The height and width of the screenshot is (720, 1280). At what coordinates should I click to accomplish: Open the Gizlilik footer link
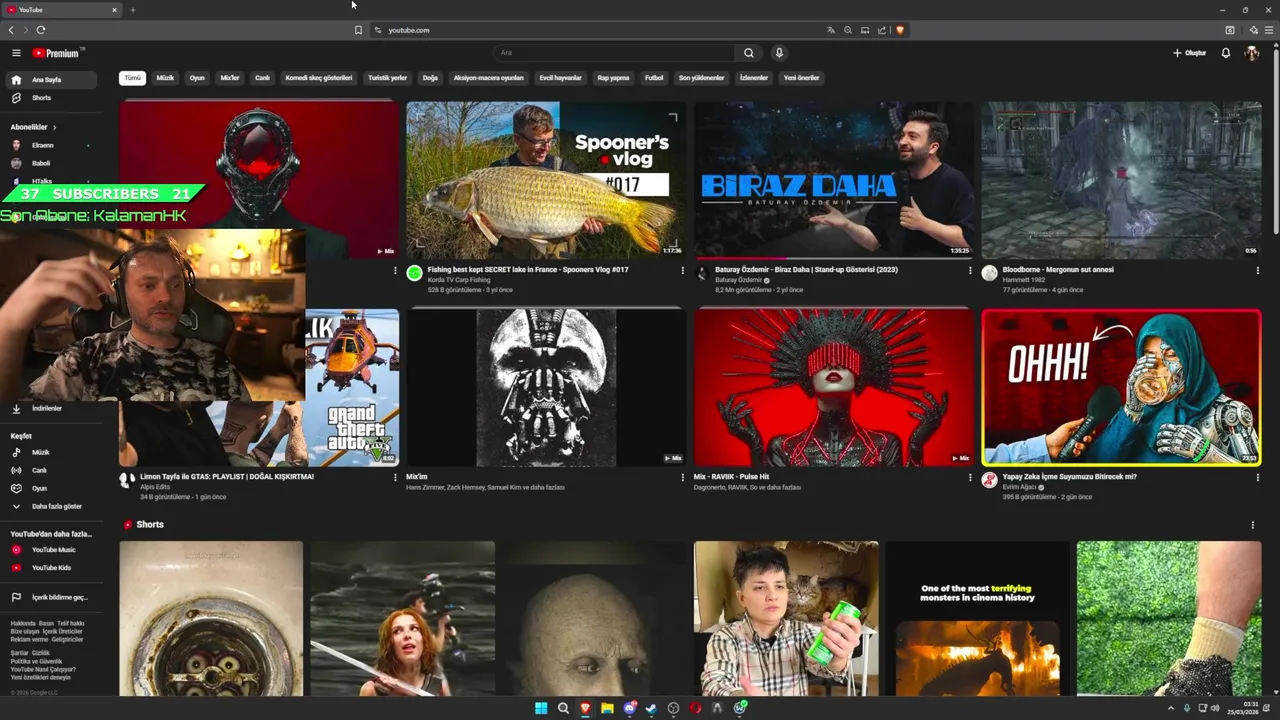(40, 653)
